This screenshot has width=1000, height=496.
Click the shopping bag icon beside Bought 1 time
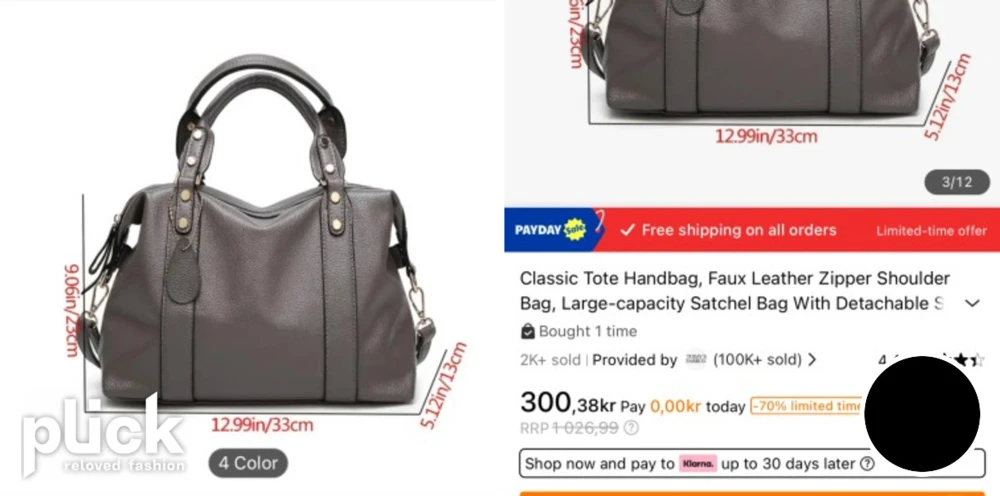pos(527,332)
